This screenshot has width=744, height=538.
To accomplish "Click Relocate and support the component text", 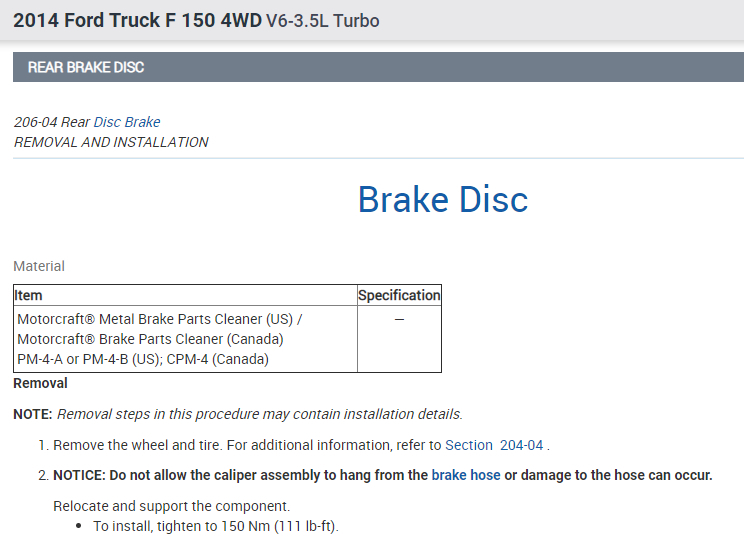I will click(x=171, y=506).
